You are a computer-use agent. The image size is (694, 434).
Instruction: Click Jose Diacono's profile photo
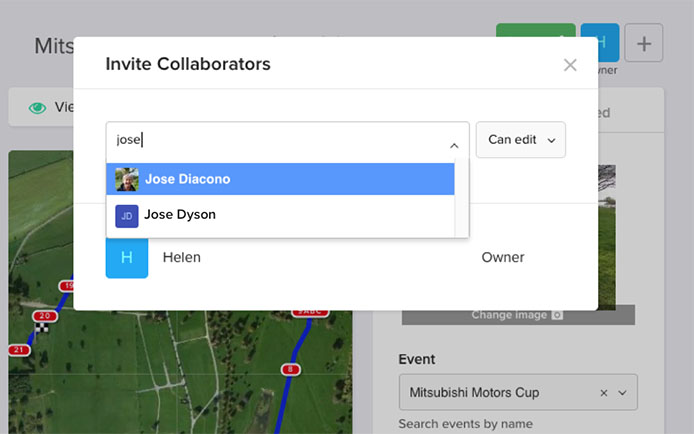[127, 179]
